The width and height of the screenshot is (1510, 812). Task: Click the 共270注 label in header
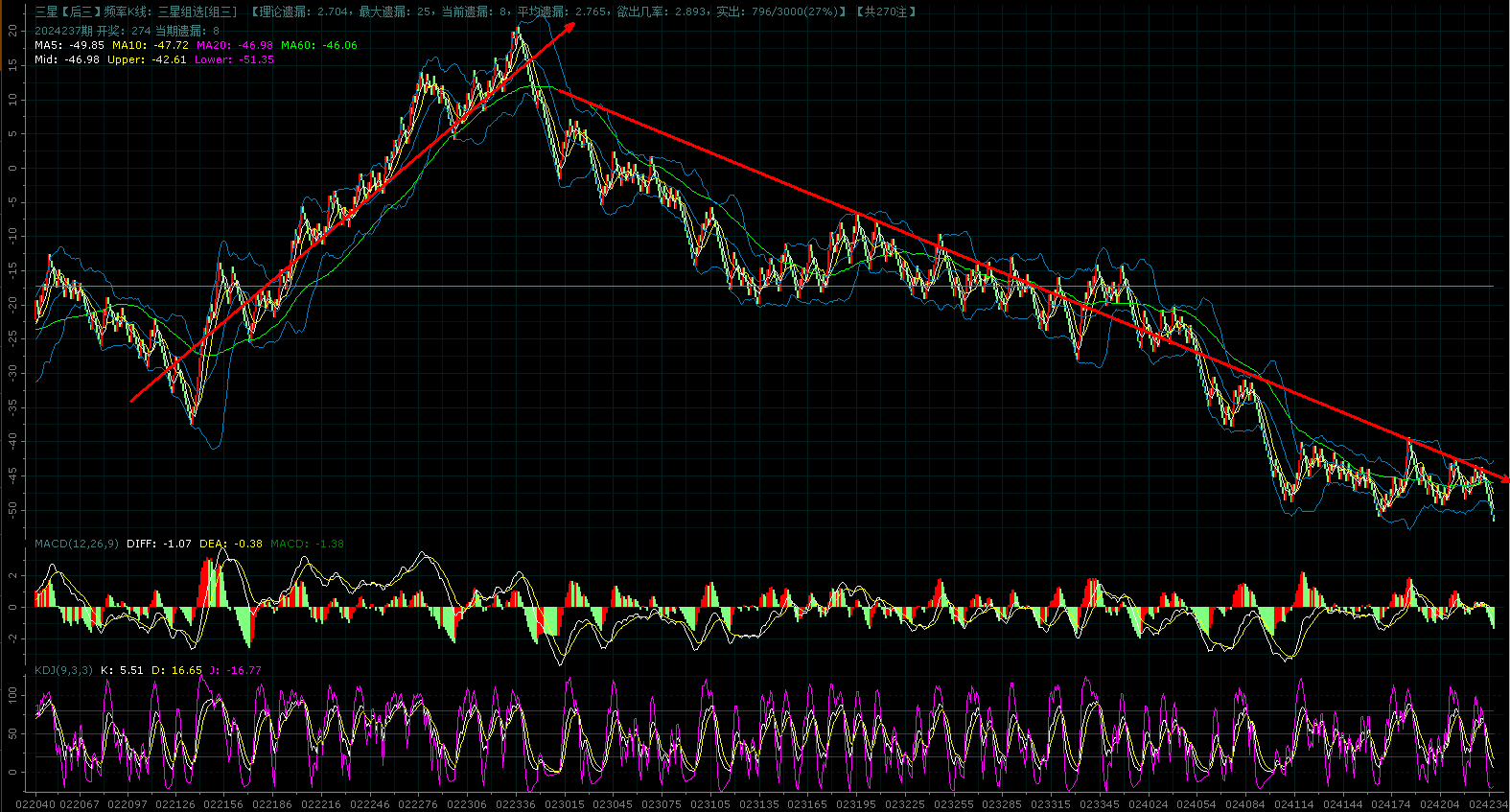click(x=886, y=12)
